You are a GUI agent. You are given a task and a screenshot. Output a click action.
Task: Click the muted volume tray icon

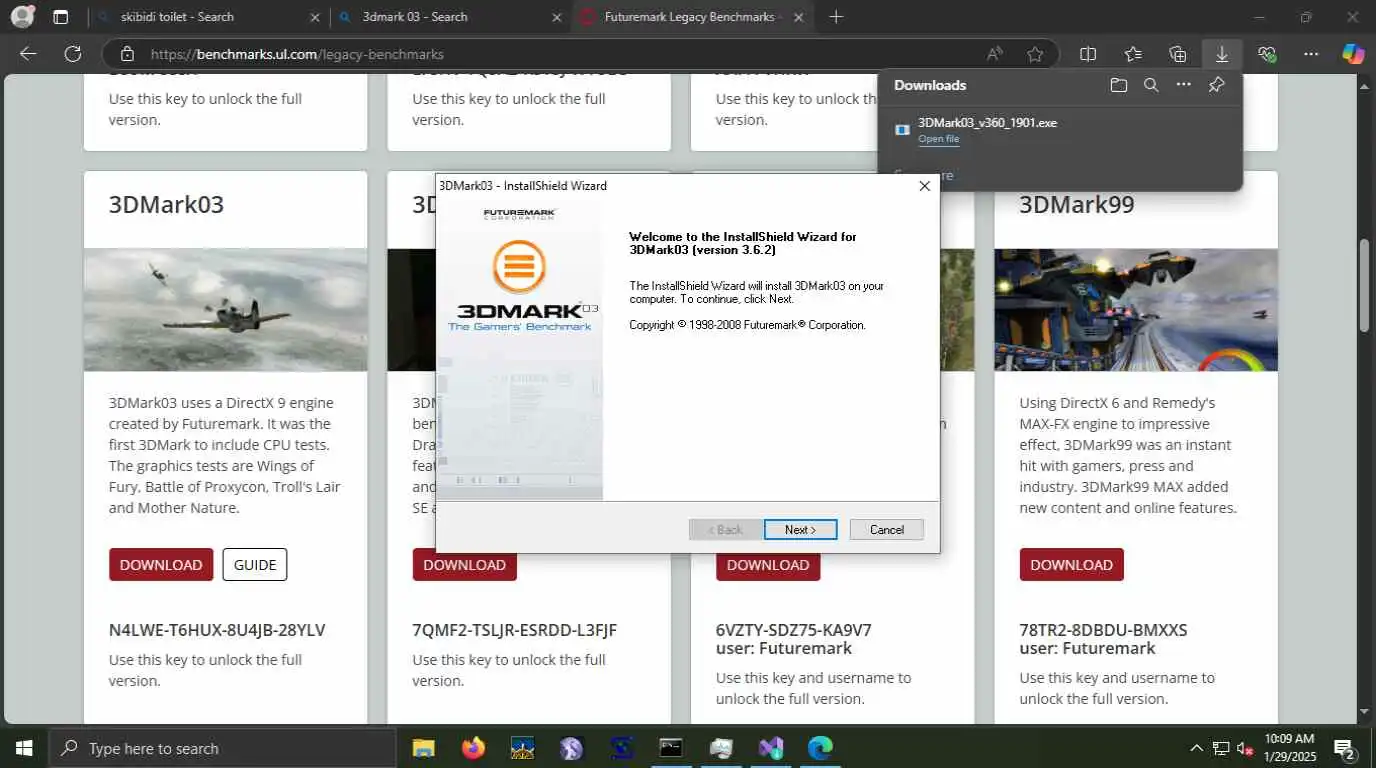click(1246, 748)
